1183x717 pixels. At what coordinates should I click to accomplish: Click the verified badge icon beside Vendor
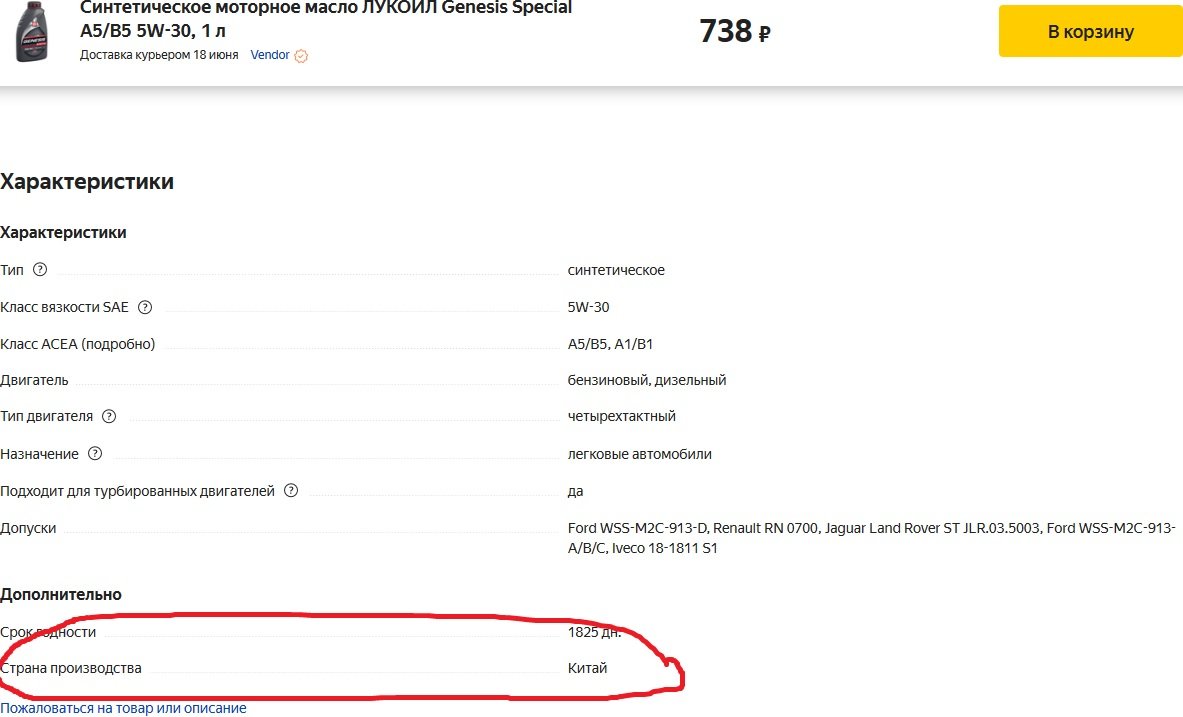point(301,56)
